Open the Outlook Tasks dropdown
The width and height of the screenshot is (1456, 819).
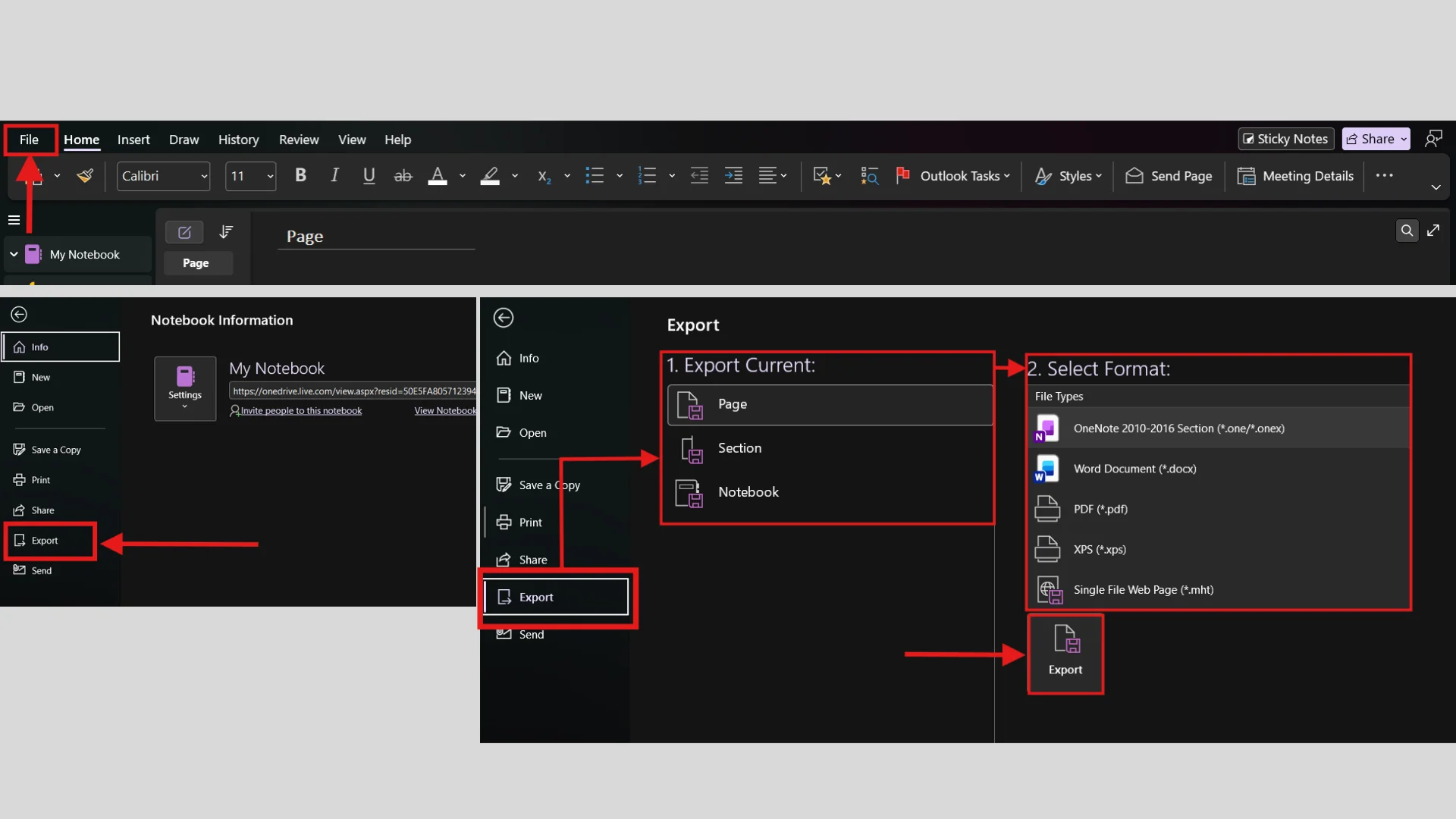(952, 176)
